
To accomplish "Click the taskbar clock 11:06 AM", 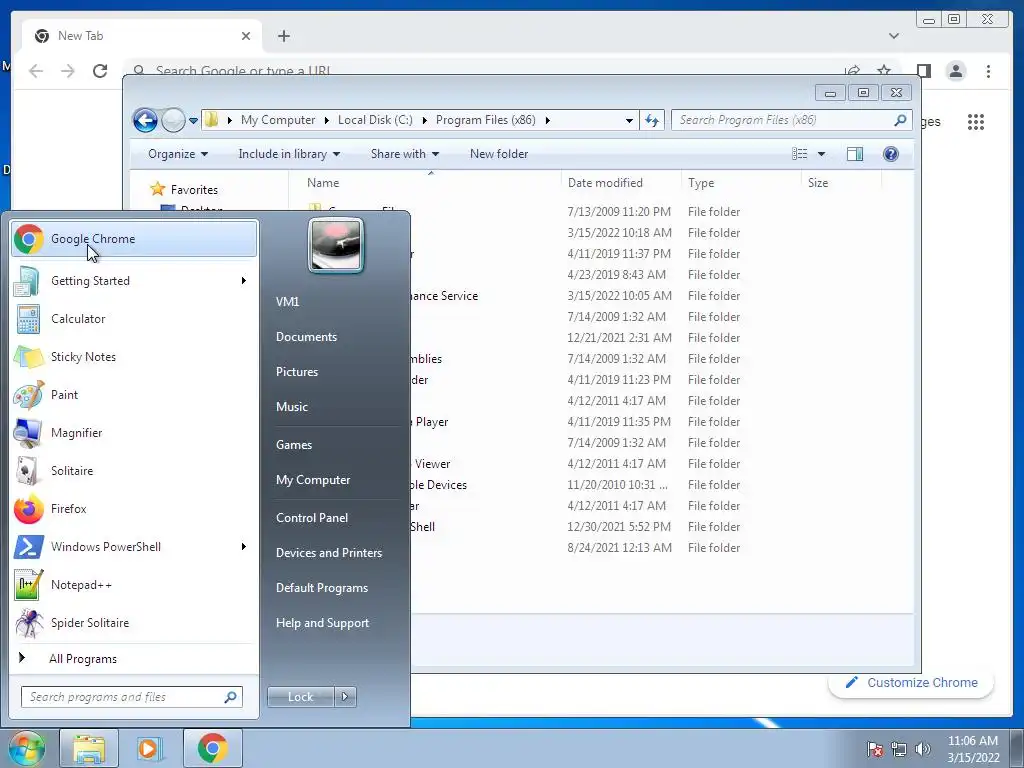I will click(x=973, y=741).
